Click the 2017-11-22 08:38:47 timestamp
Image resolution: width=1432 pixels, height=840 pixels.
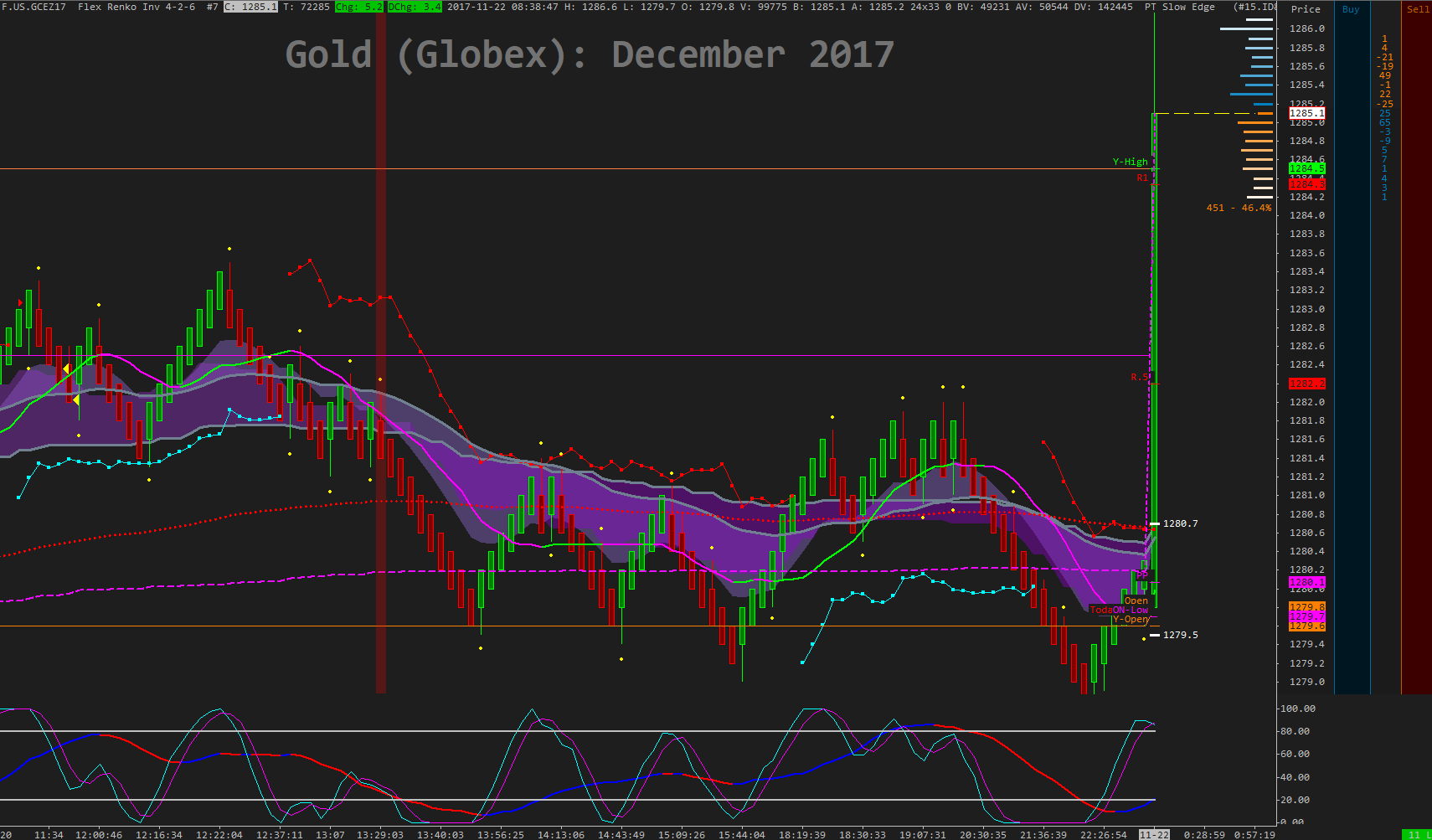pyautogui.click(x=502, y=7)
